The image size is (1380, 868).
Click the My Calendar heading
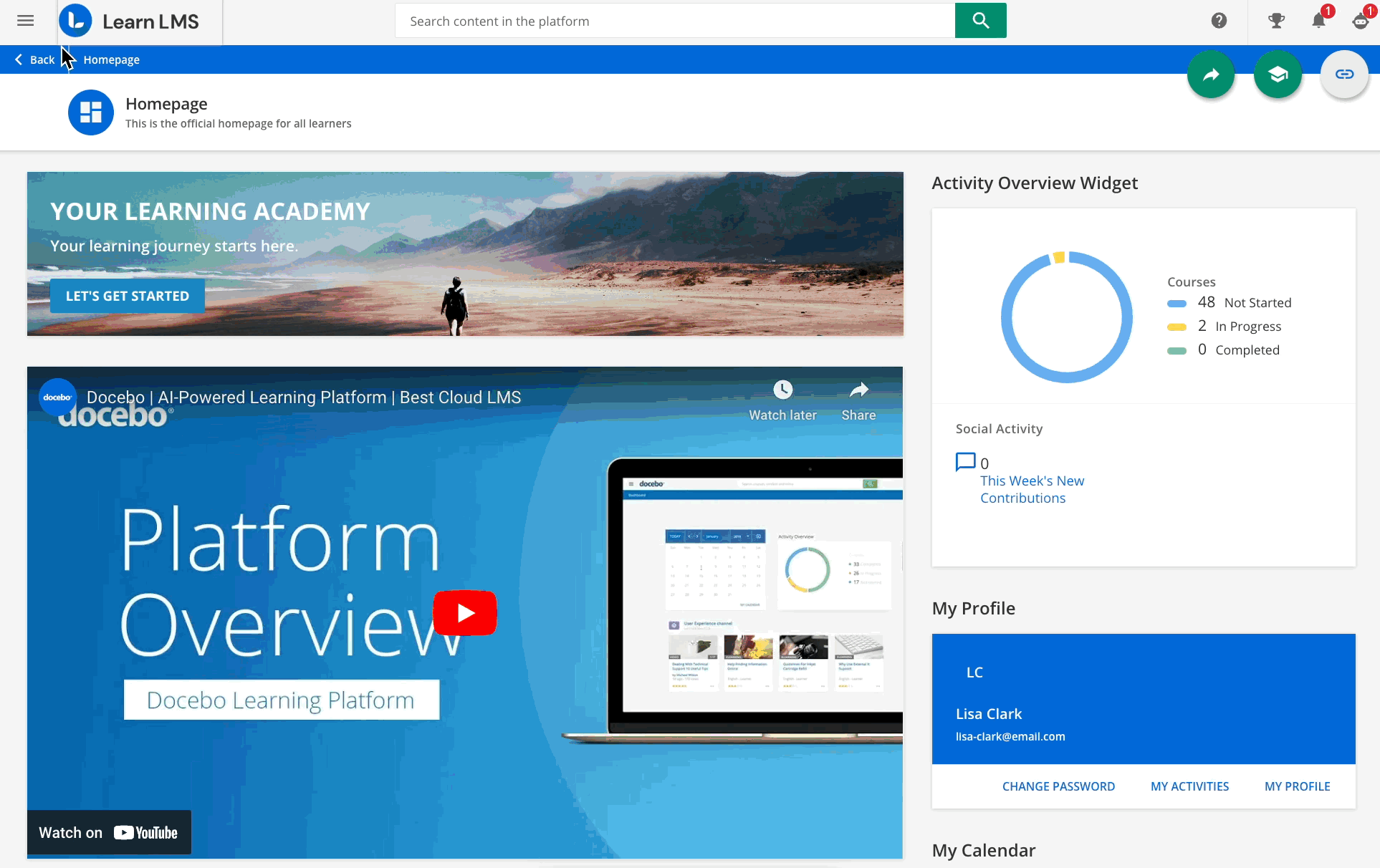point(984,850)
